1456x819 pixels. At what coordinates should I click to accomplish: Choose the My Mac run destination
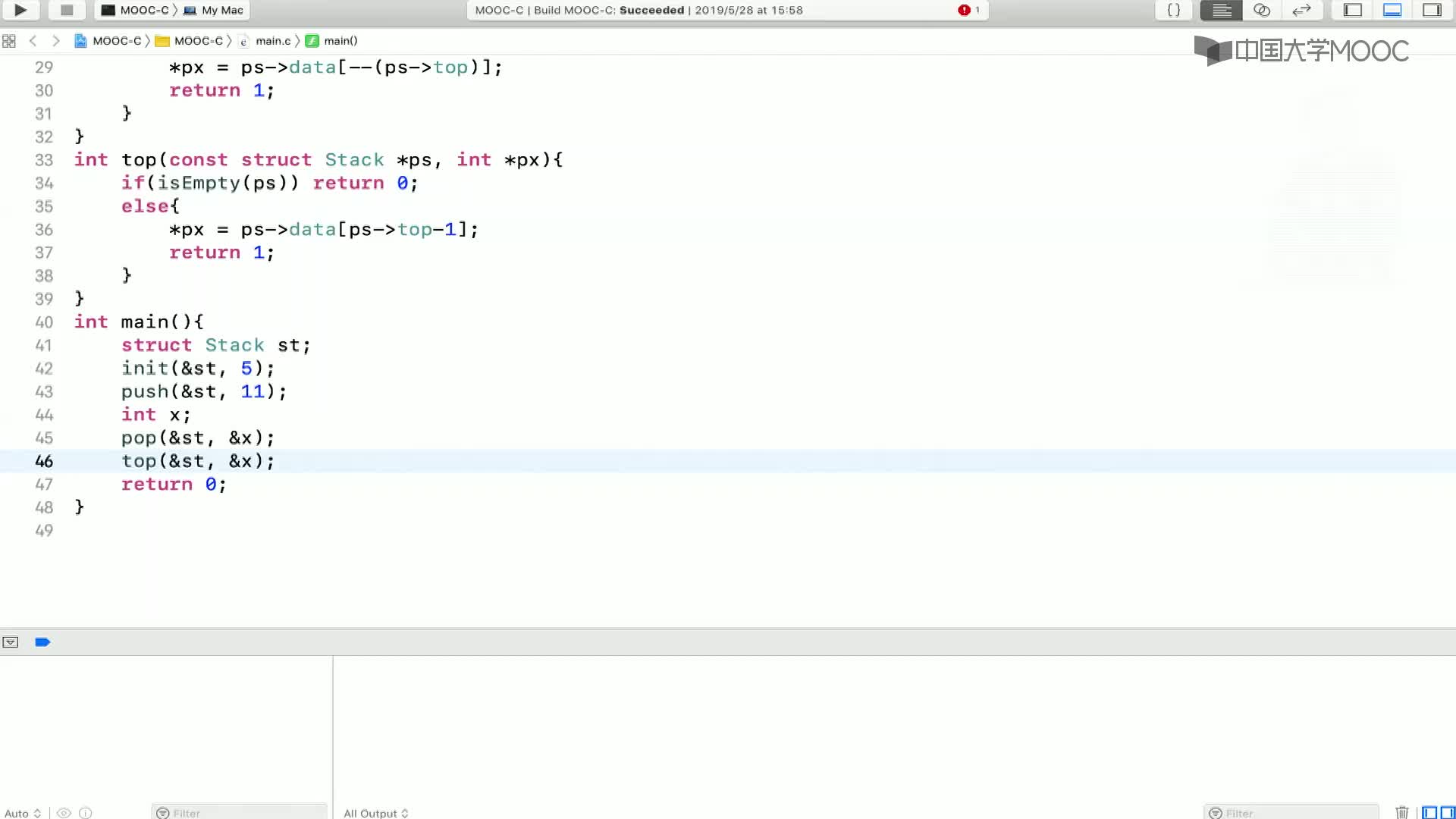point(214,10)
